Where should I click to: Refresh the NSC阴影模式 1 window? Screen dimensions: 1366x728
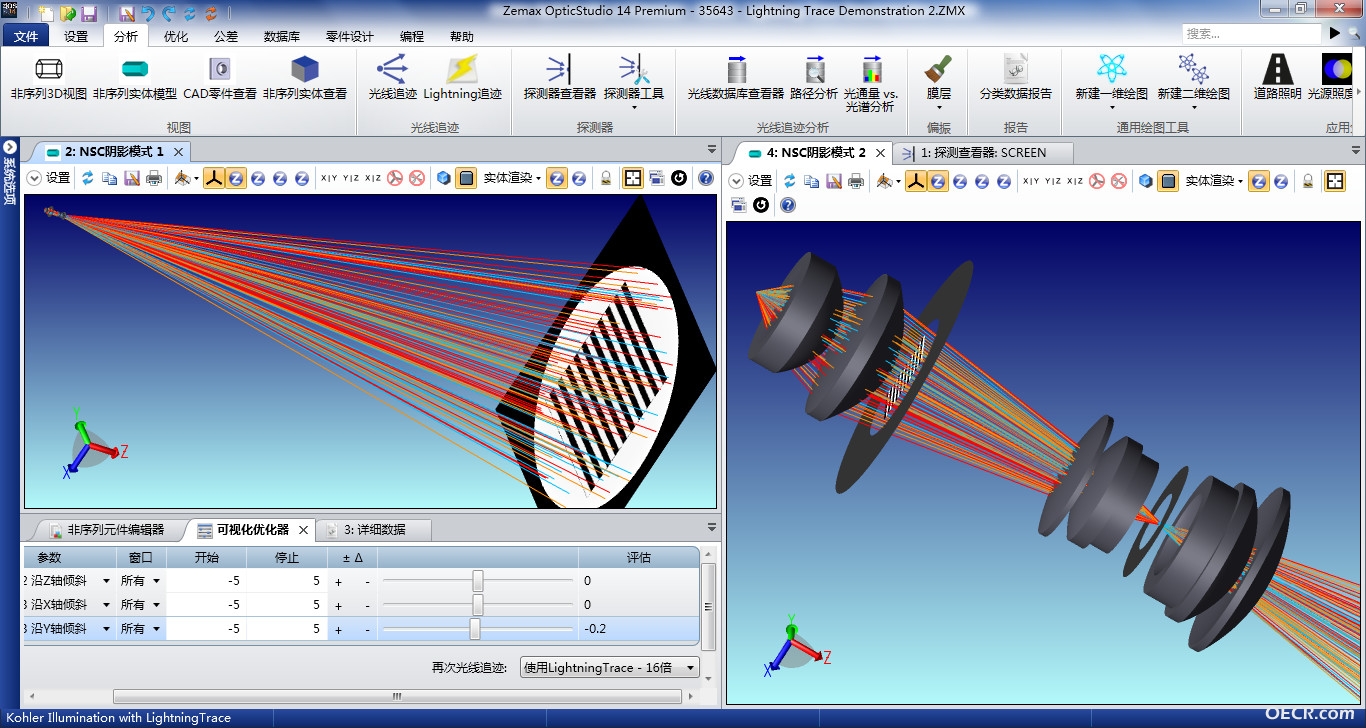click(88, 178)
